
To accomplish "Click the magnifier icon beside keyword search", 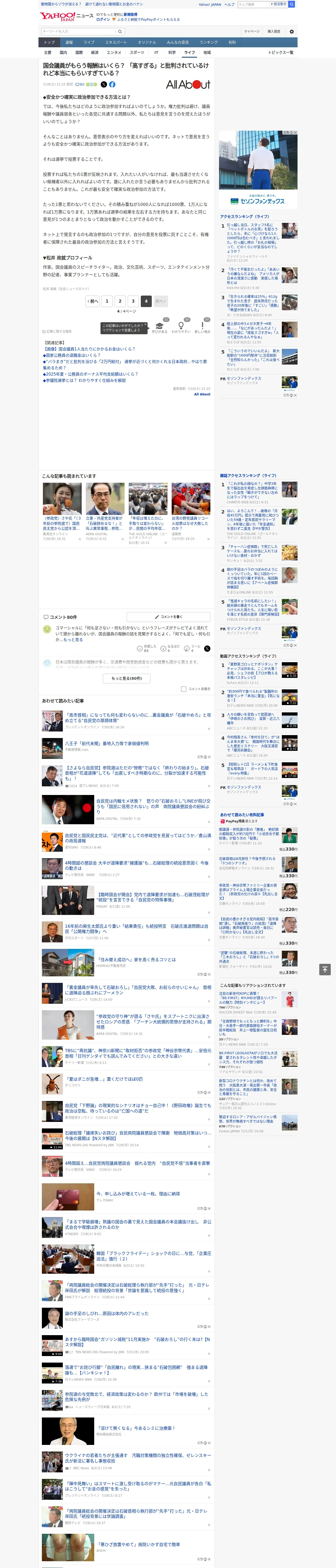I will (x=120, y=32).
